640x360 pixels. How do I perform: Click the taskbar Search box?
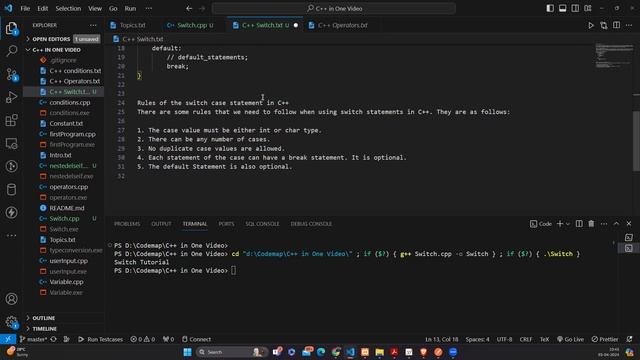(x=231, y=352)
